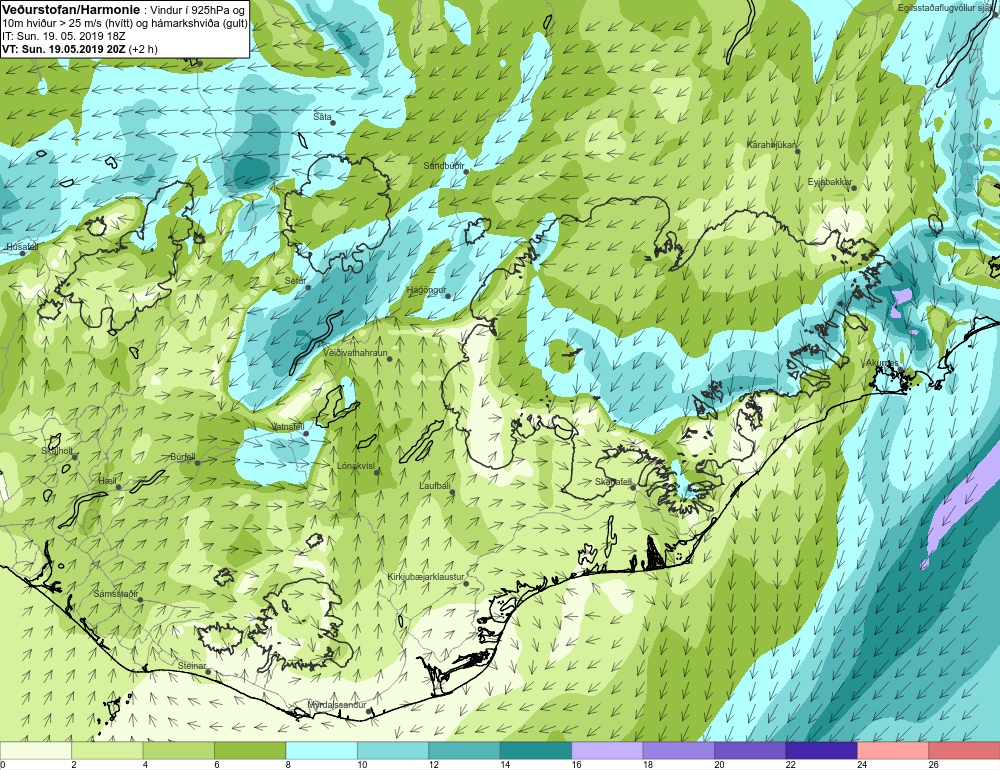Pick the 20–22 m/s violet legend swatch
Viewport: 1000px width, 770px height.
(x=750, y=750)
